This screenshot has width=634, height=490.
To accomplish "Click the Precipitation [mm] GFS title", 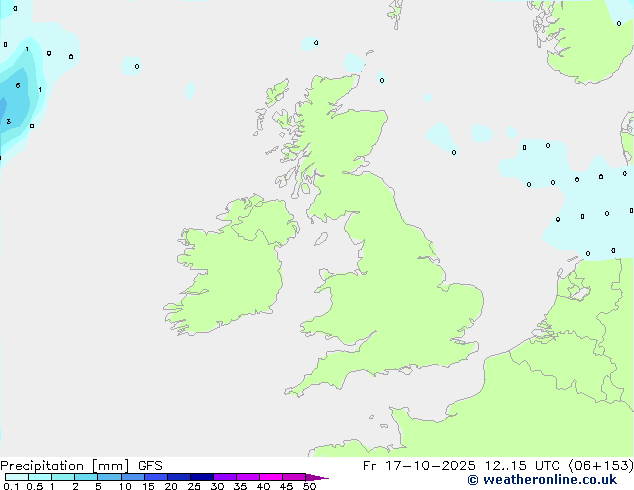I will 81,466.
